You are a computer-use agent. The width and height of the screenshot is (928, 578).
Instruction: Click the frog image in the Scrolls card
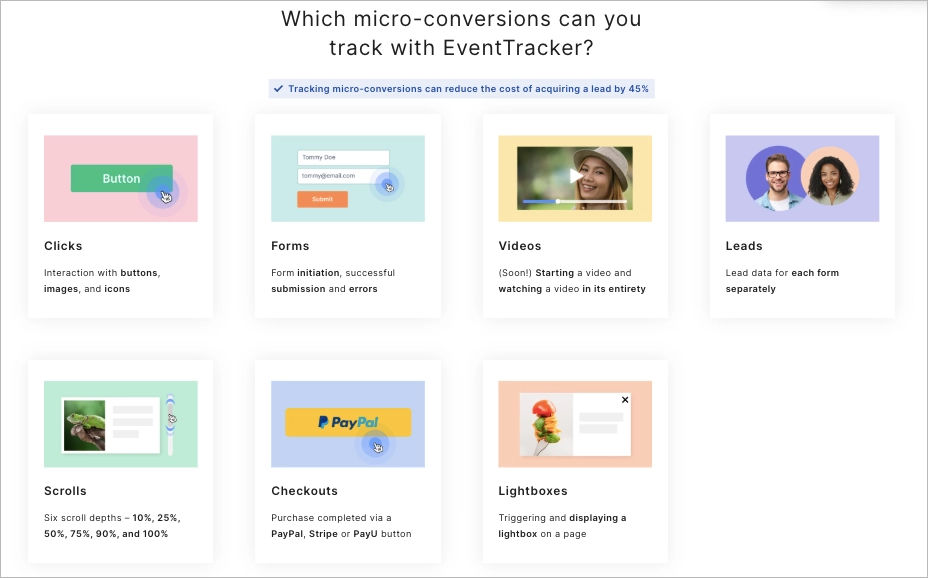coord(84,425)
